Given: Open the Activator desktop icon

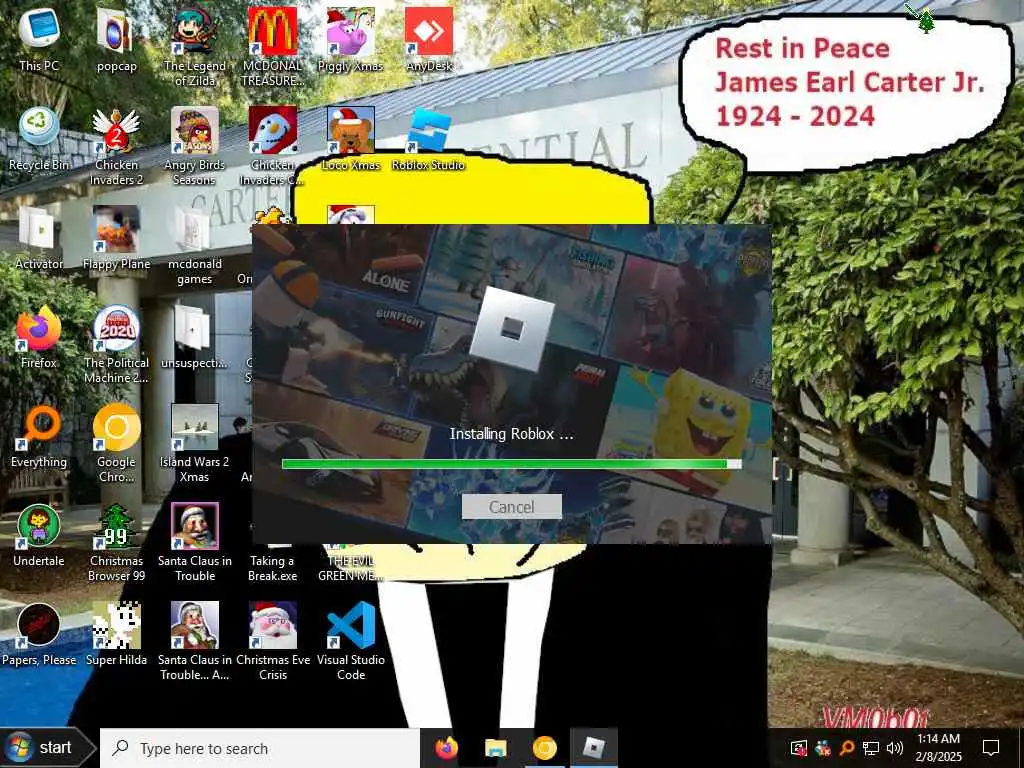Looking at the screenshot, I should [x=39, y=238].
